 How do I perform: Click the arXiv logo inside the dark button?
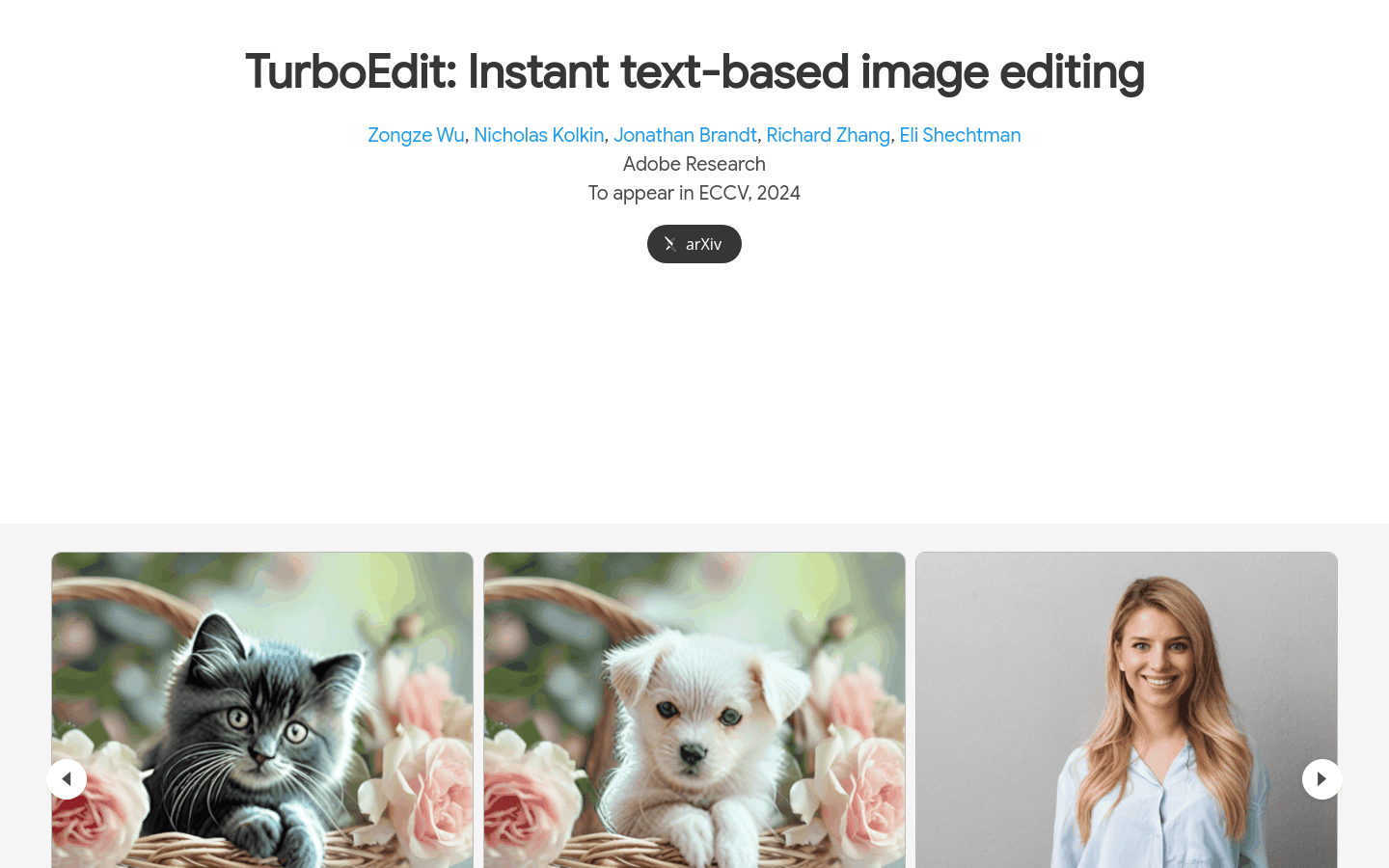coord(670,244)
